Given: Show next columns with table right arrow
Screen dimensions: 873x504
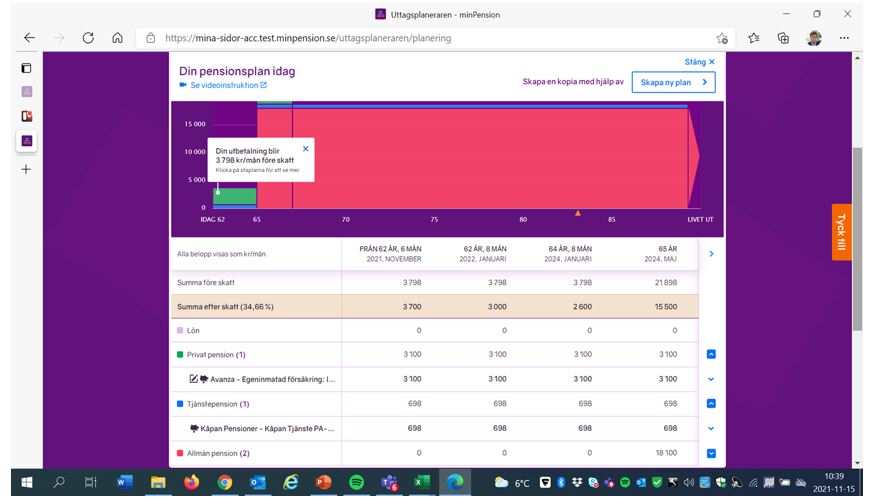Looking at the screenshot, I should pyautogui.click(x=711, y=254).
